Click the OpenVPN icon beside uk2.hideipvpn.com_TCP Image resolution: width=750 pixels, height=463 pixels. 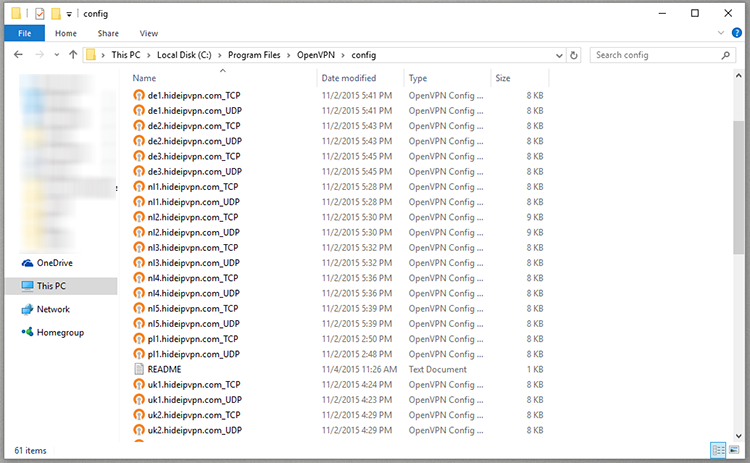tap(139, 415)
